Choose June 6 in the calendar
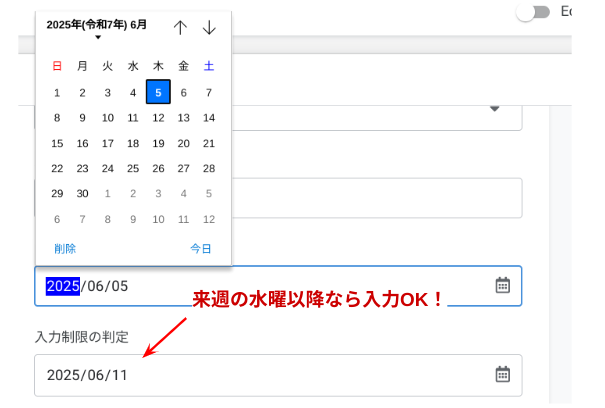This screenshot has width=605, height=408. [184, 93]
